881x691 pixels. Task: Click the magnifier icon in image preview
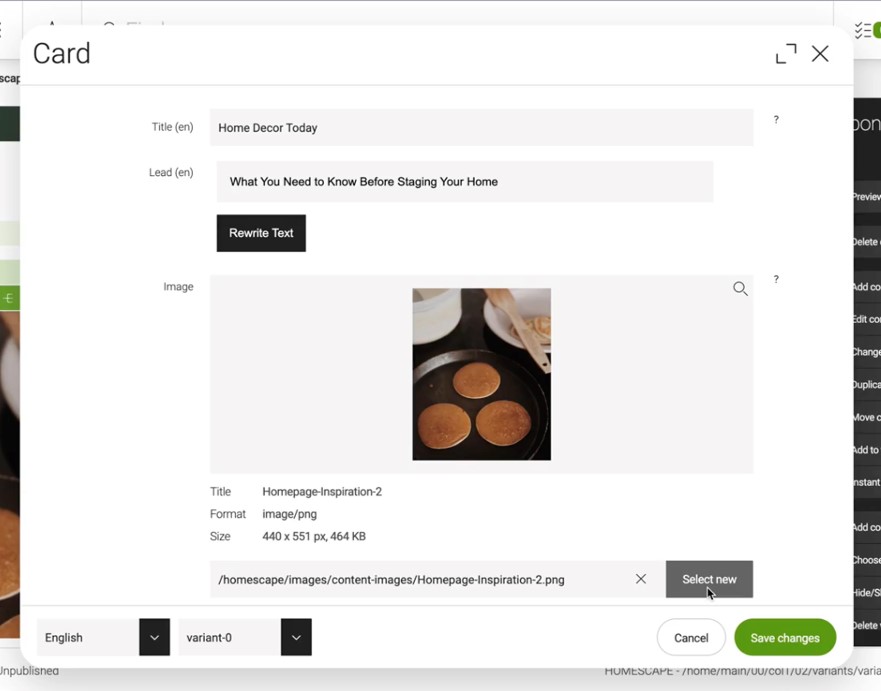740,289
